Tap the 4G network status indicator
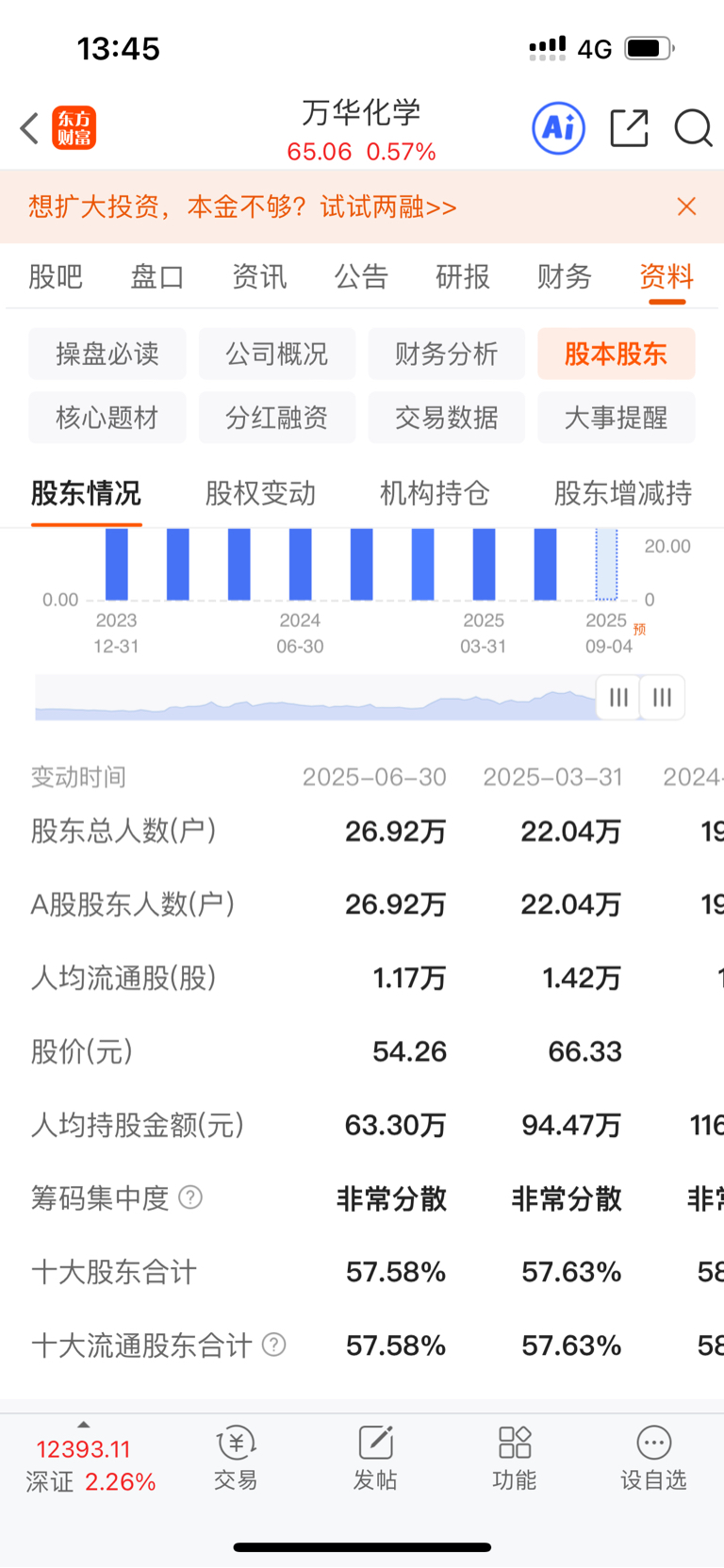 [595, 49]
